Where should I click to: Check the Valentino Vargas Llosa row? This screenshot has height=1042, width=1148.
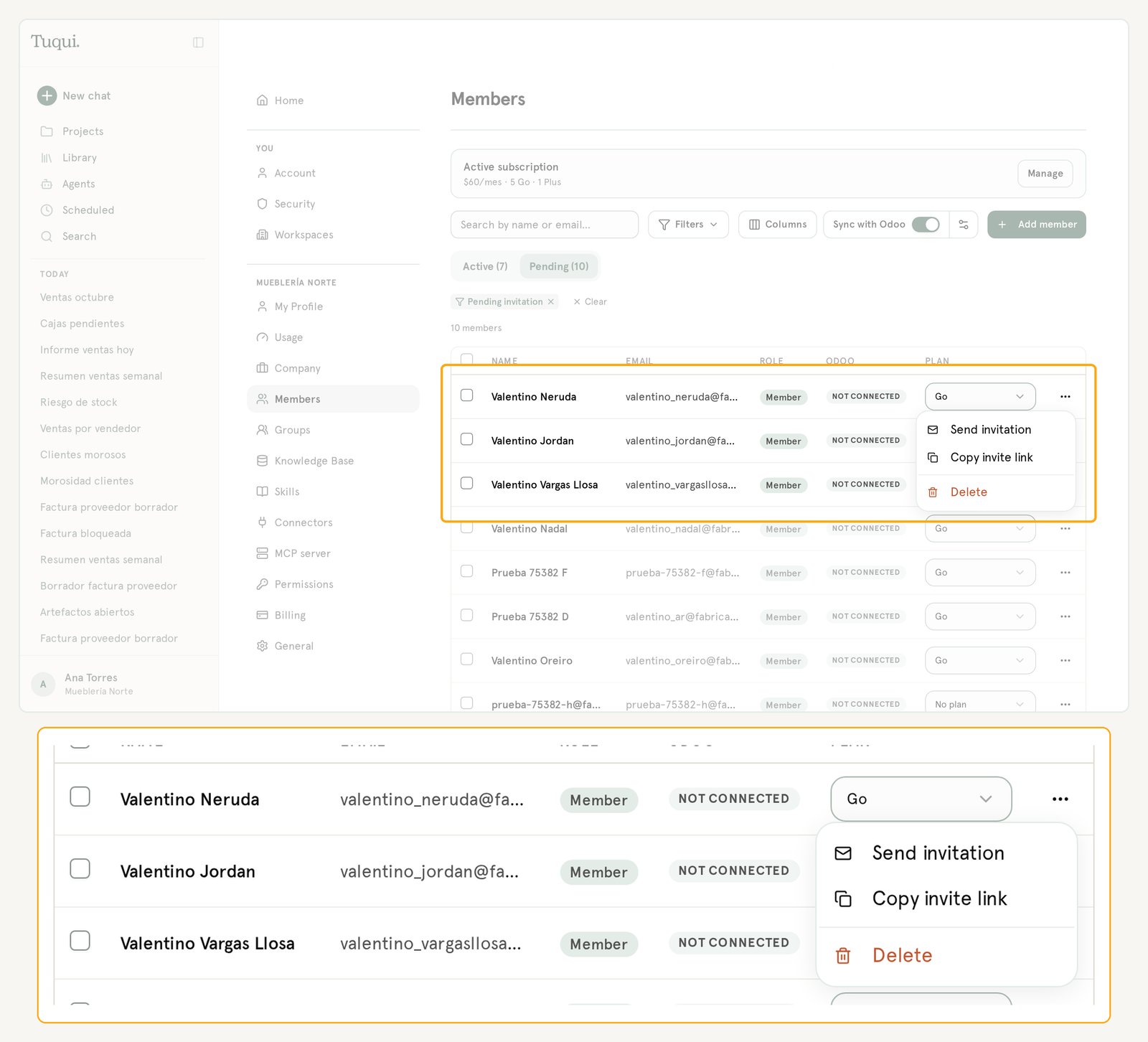466,483
